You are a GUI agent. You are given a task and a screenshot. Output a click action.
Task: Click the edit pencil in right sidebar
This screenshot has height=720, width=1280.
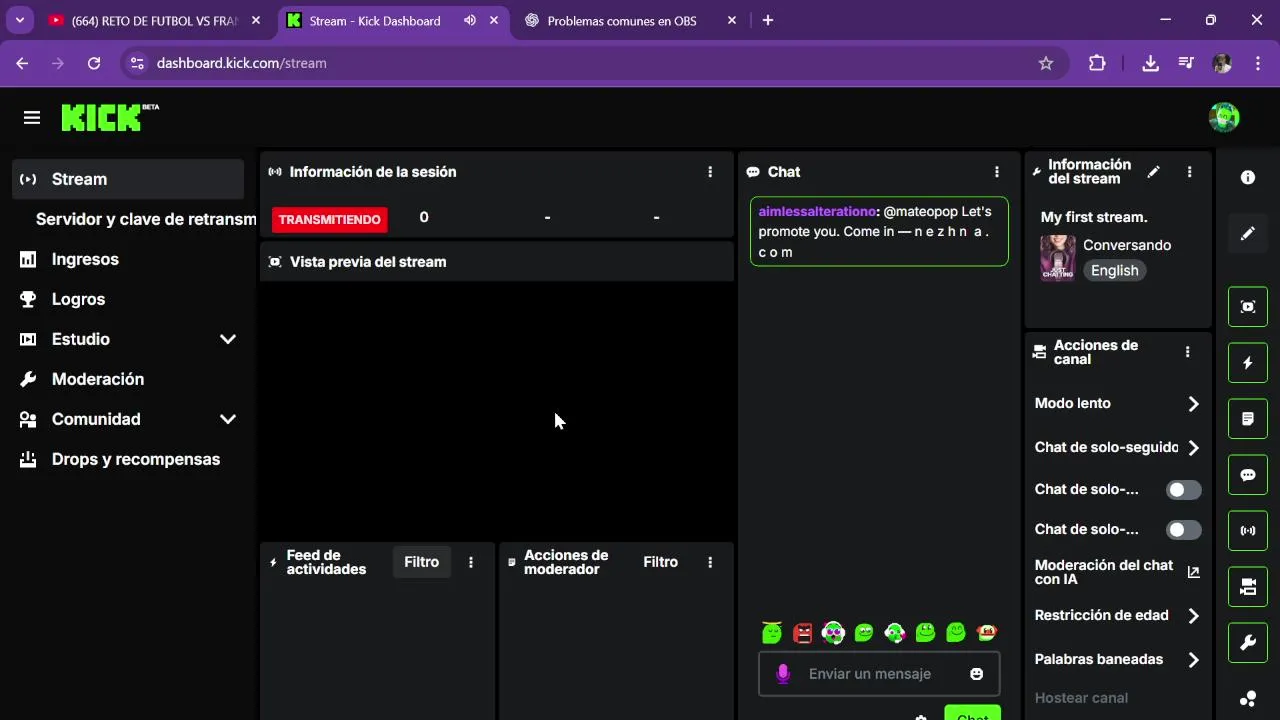click(x=1248, y=233)
